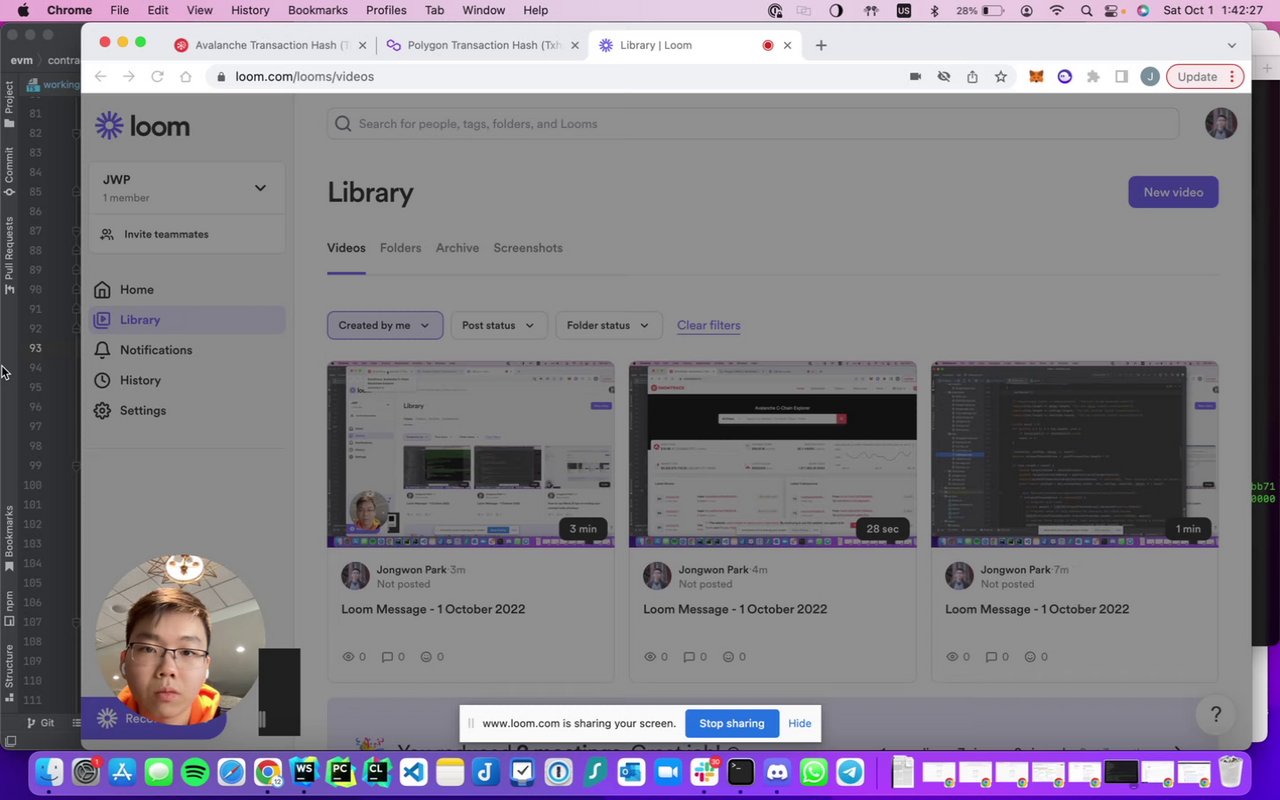This screenshot has height=800, width=1280.
Task: Open the Created by me filter
Action: pos(385,325)
